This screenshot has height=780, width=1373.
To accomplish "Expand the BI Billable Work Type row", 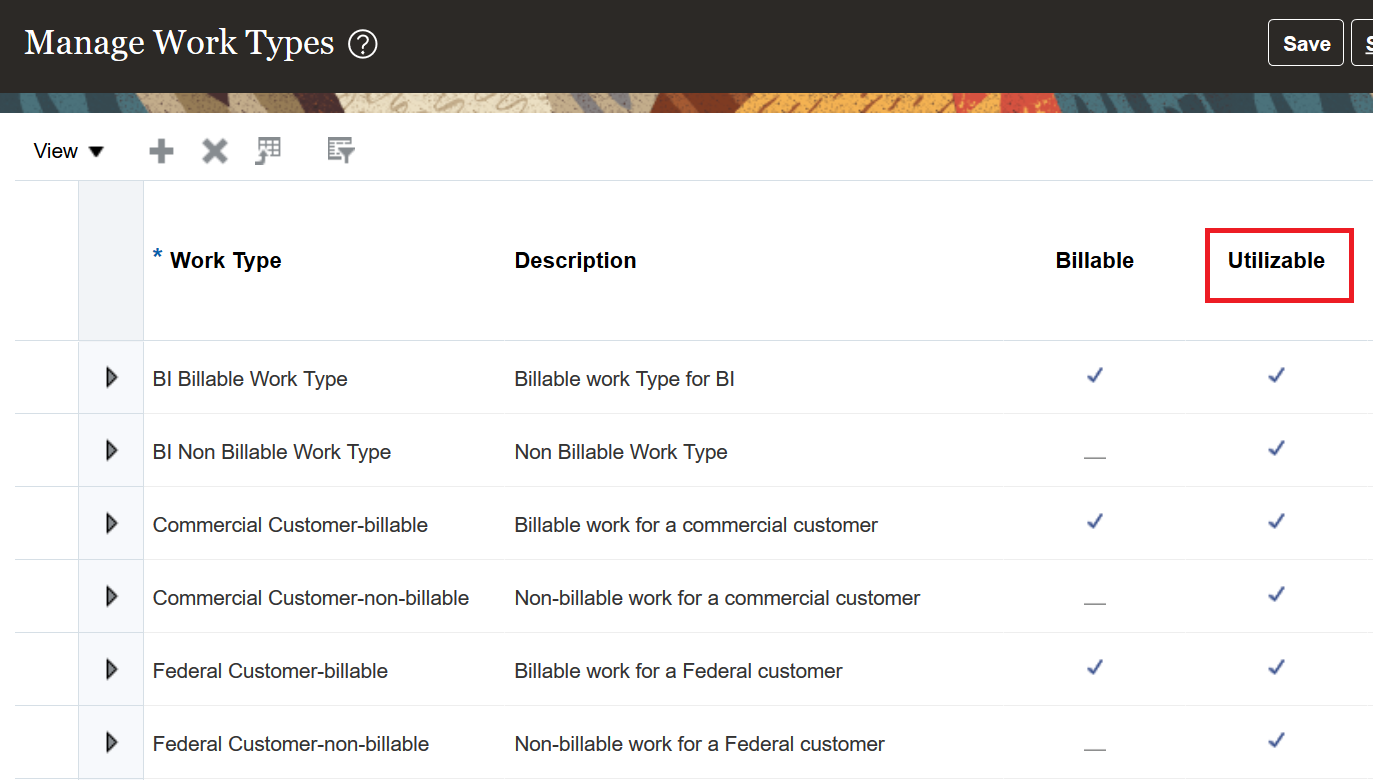I will [x=111, y=378].
